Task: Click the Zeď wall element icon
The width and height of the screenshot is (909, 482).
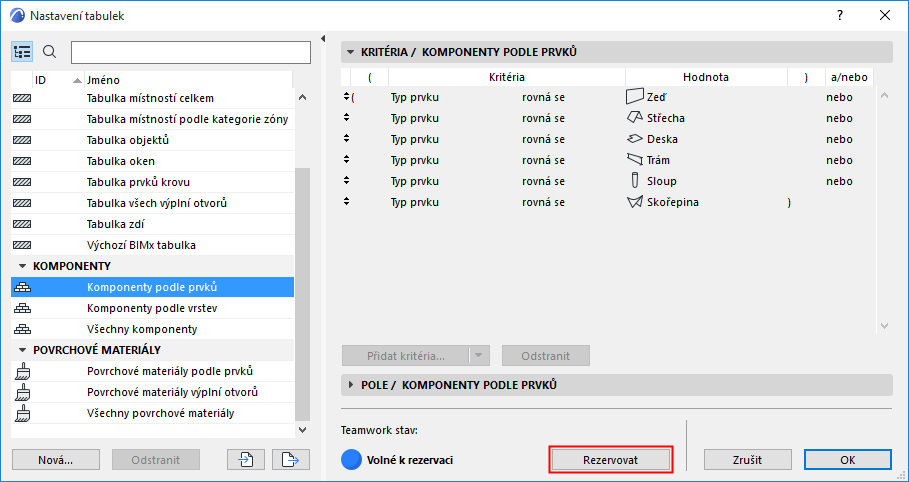Action: tap(632, 97)
